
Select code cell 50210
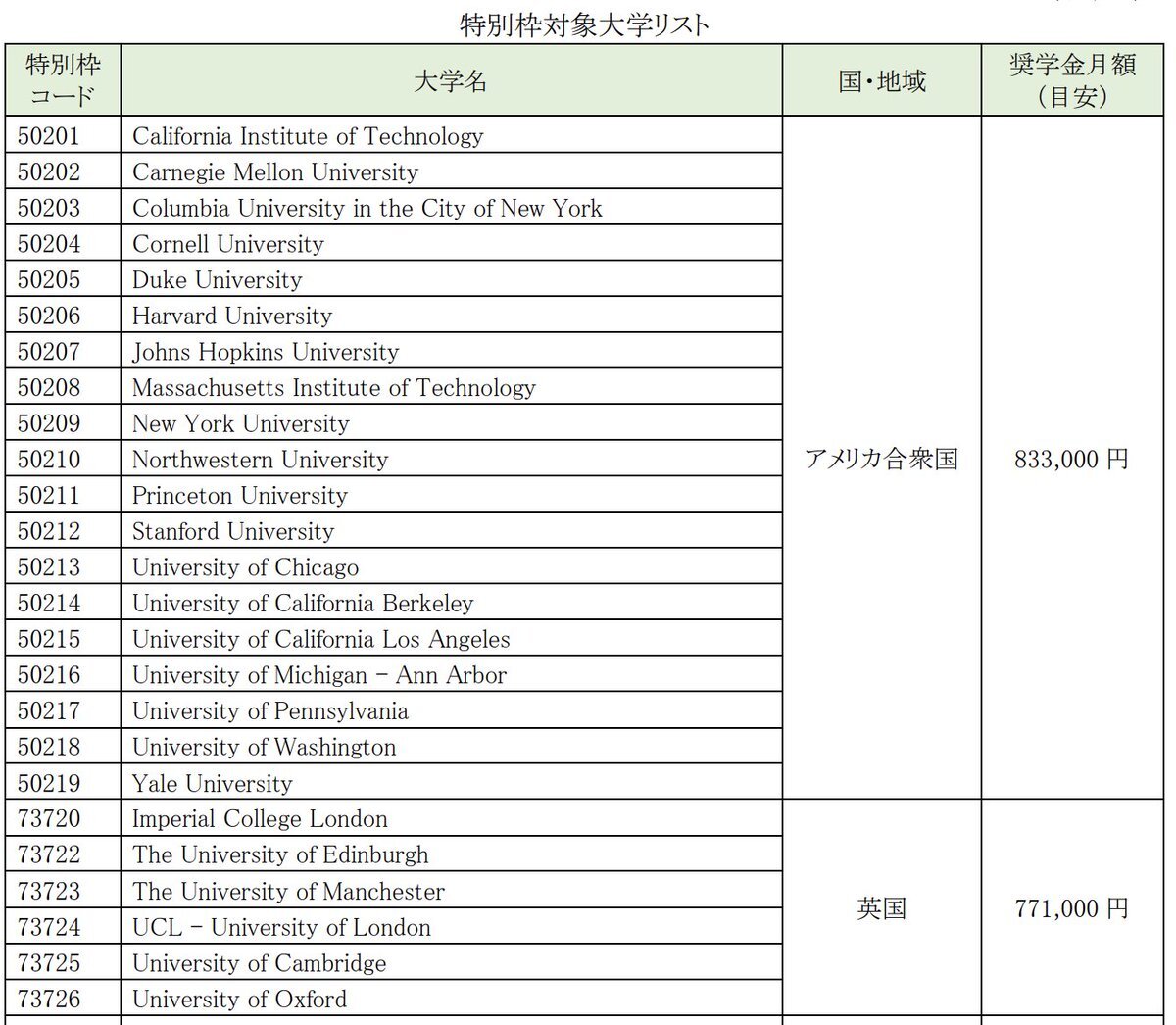[63, 459]
